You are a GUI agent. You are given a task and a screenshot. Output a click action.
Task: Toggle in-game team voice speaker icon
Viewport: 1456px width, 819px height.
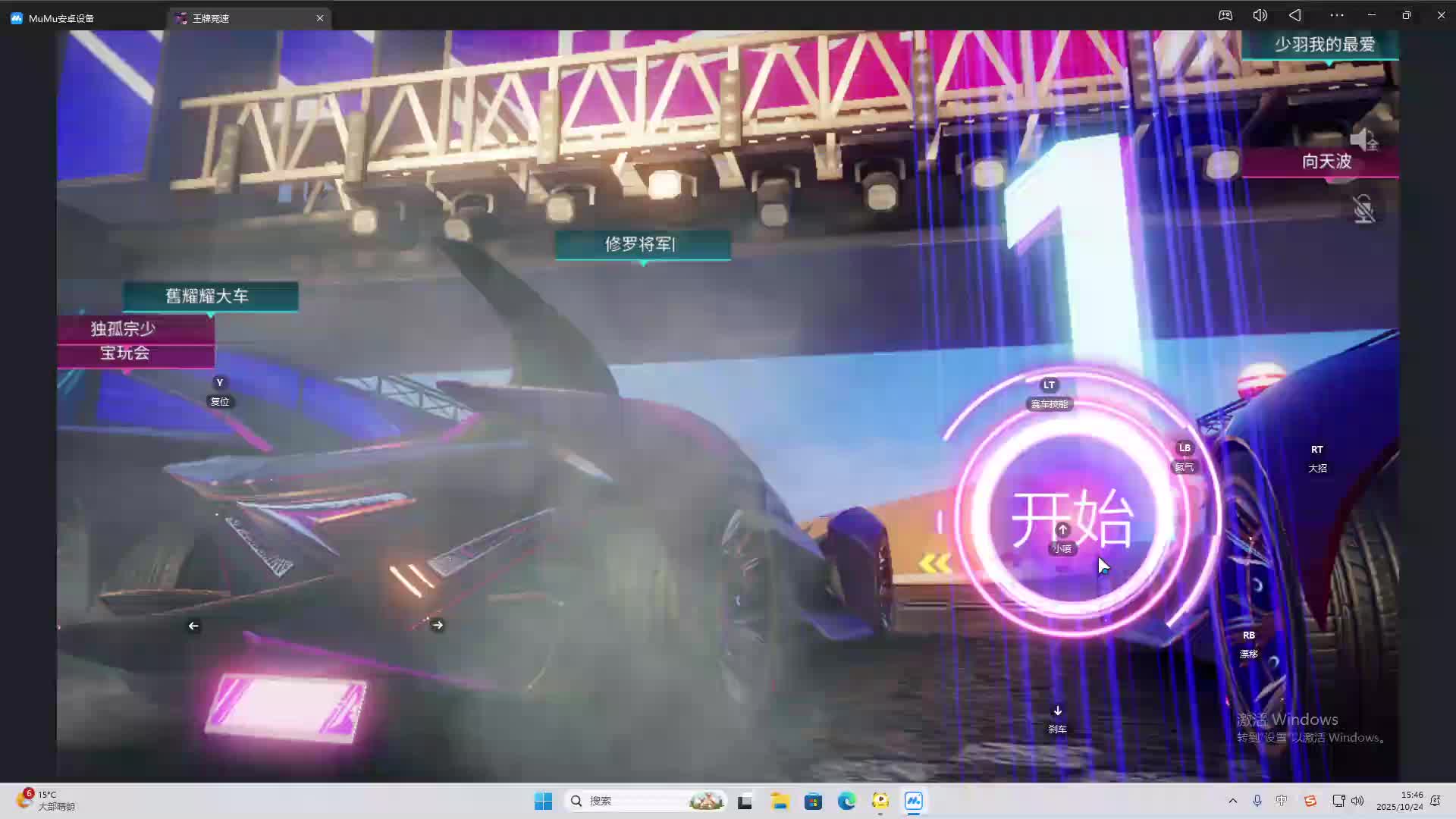pyautogui.click(x=1364, y=140)
